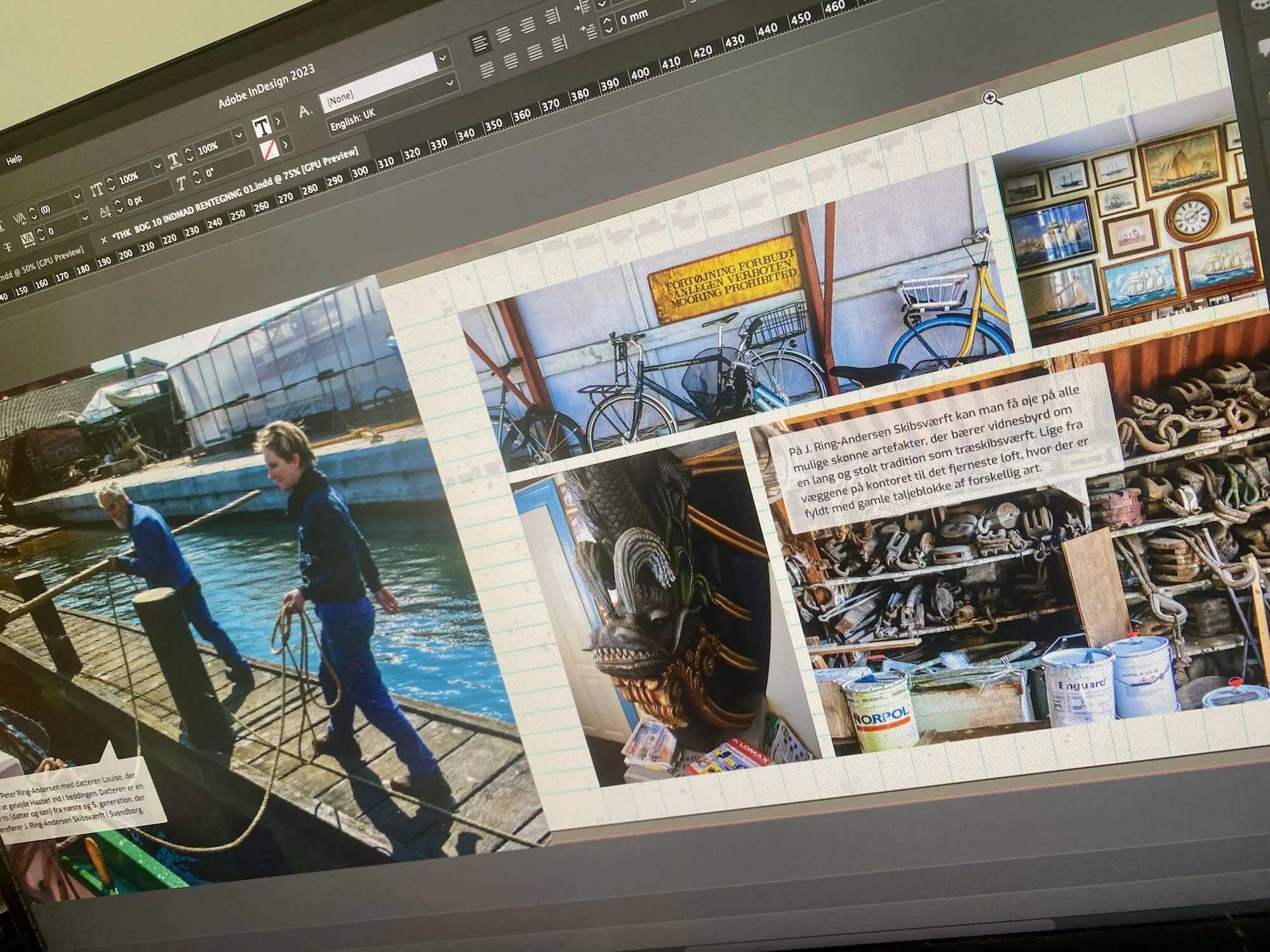
Task: Click the Justify All Lines icon
Action: (535, 51)
